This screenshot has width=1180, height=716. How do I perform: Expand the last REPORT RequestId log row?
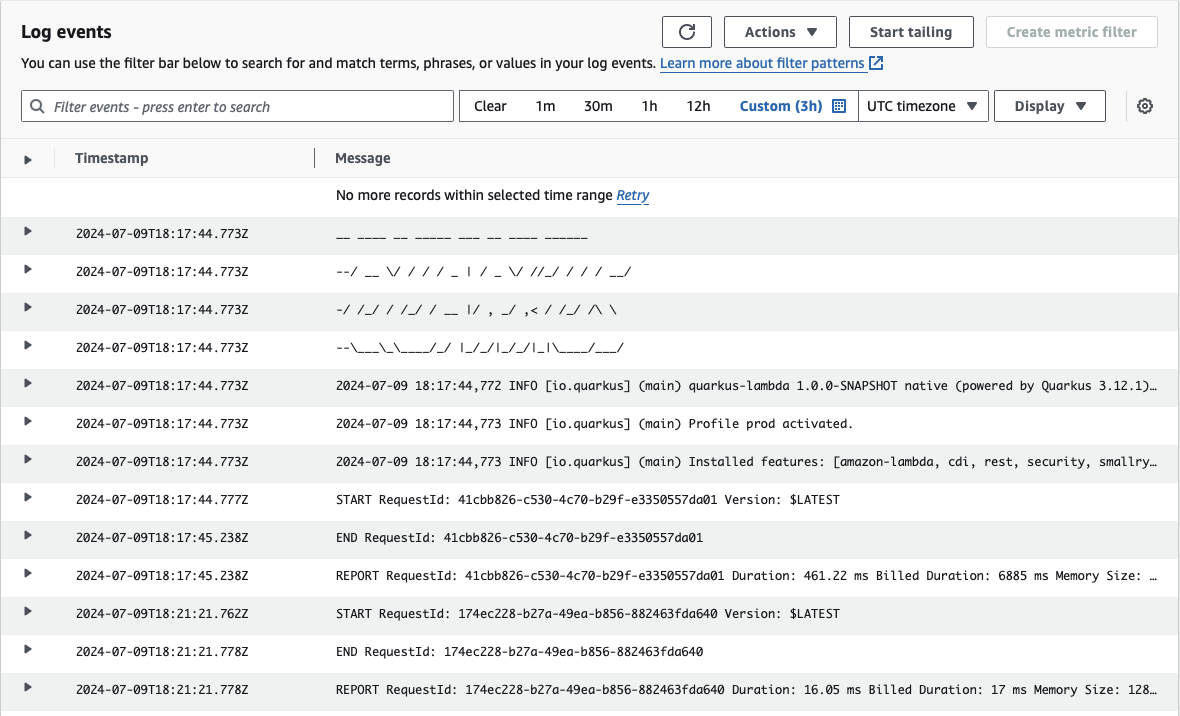[27, 689]
